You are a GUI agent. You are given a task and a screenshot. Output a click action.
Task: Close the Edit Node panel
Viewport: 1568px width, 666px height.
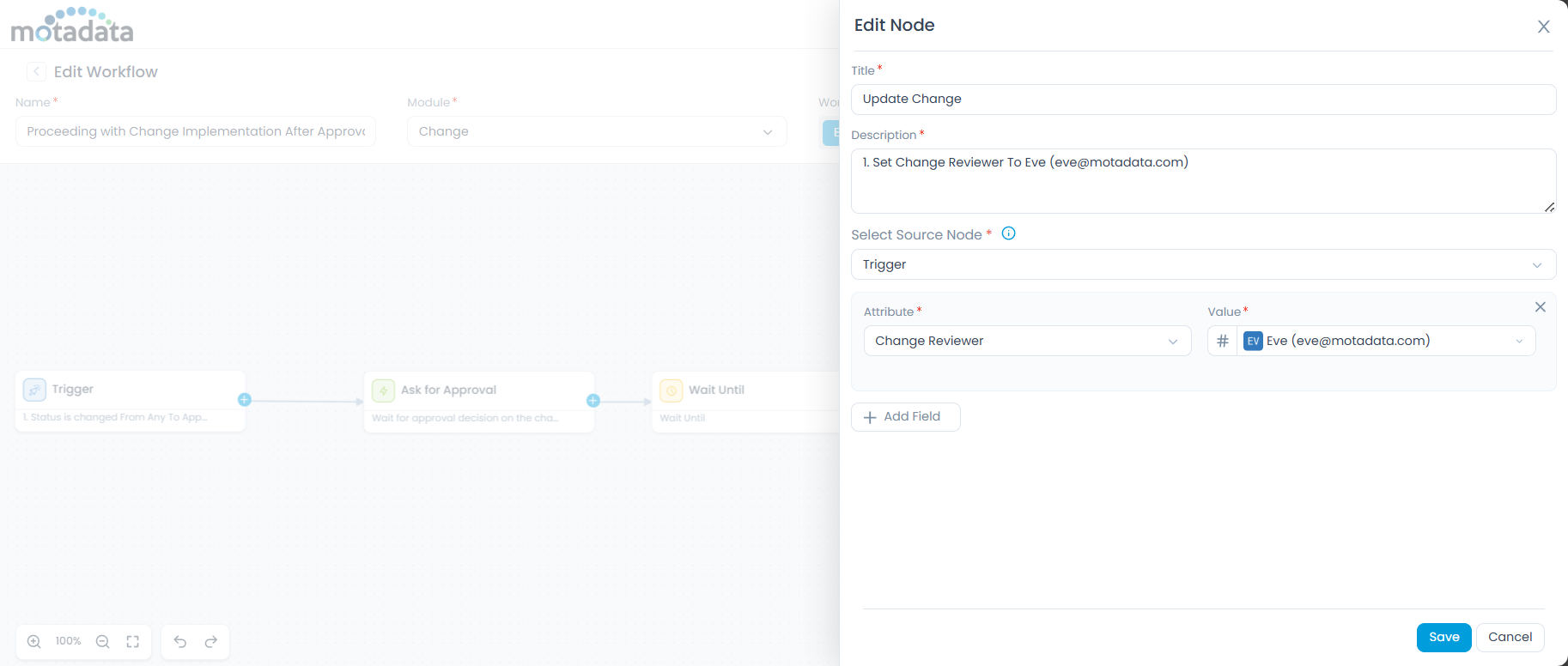[1543, 27]
